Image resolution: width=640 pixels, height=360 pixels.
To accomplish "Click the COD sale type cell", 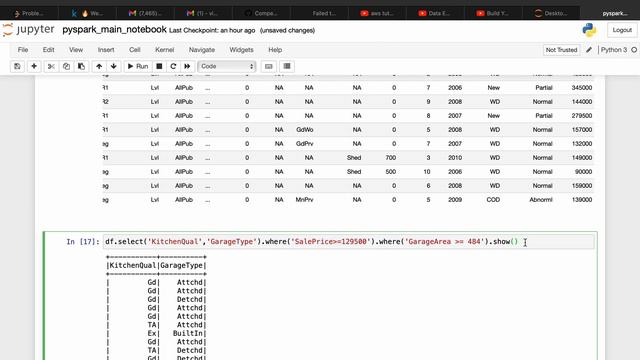I will [493, 200].
